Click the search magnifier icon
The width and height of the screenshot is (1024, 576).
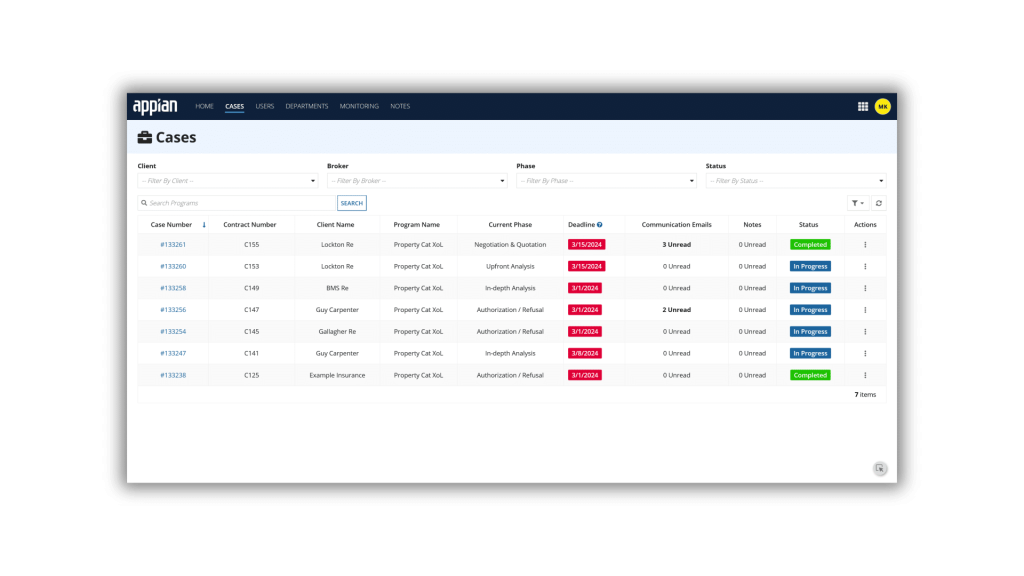pyautogui.click(x=142, y=202)
